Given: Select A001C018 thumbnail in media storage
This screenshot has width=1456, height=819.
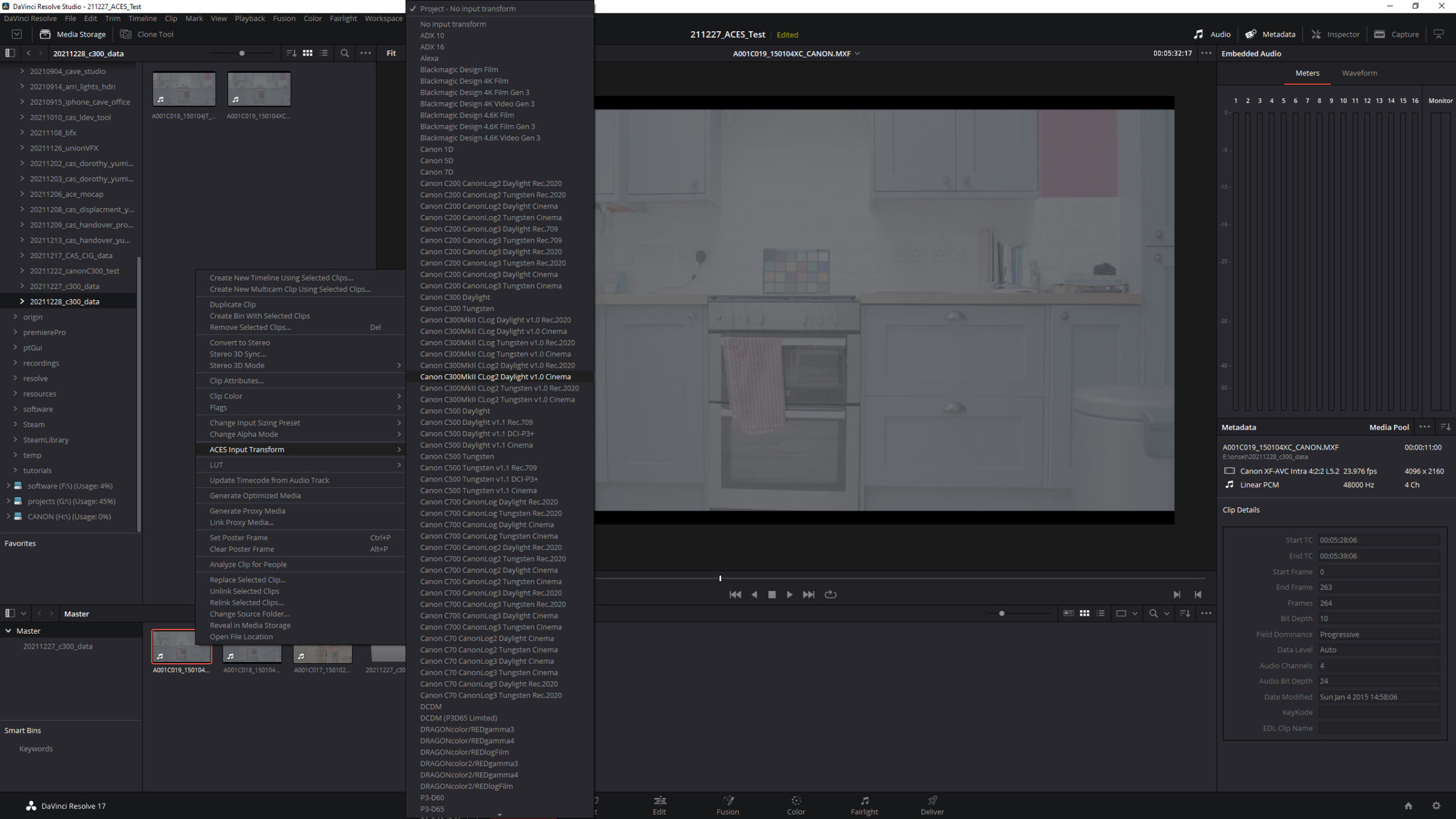Looking at the screenshot, I should pyautogui.click(x=184, y=89).
